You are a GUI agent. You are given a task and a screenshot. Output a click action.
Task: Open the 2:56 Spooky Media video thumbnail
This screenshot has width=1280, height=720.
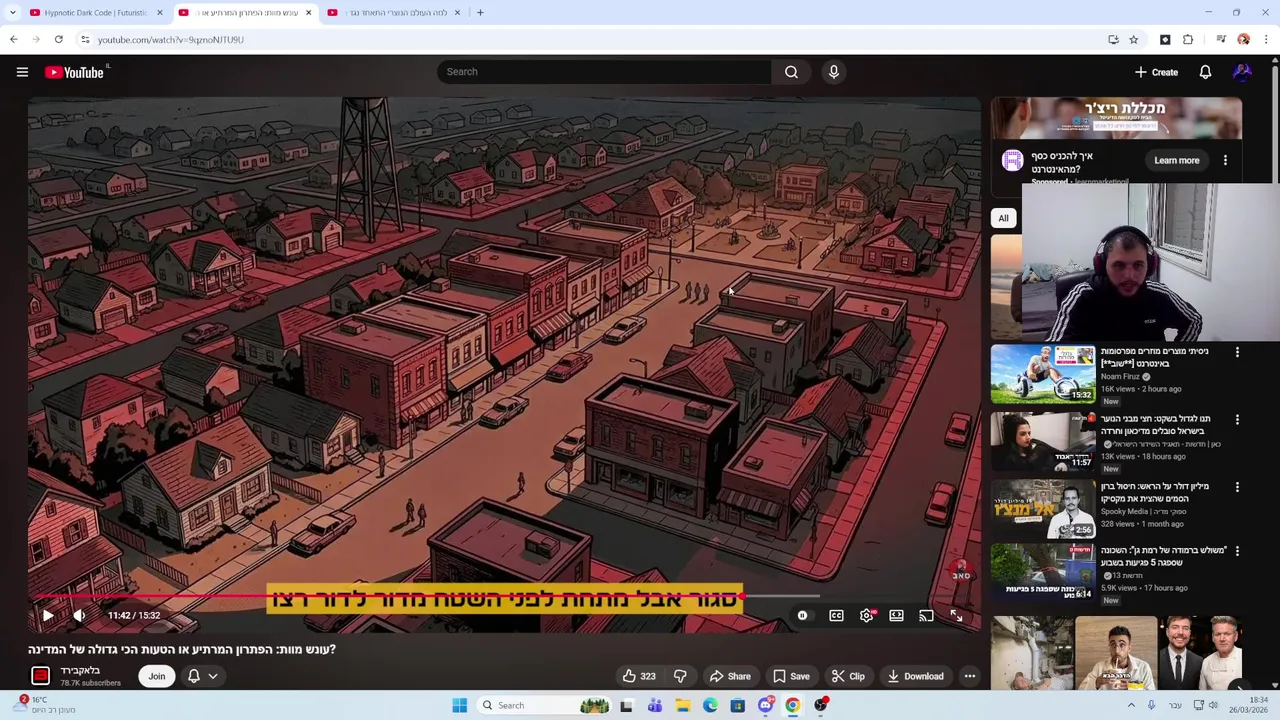click(1042, 508)
